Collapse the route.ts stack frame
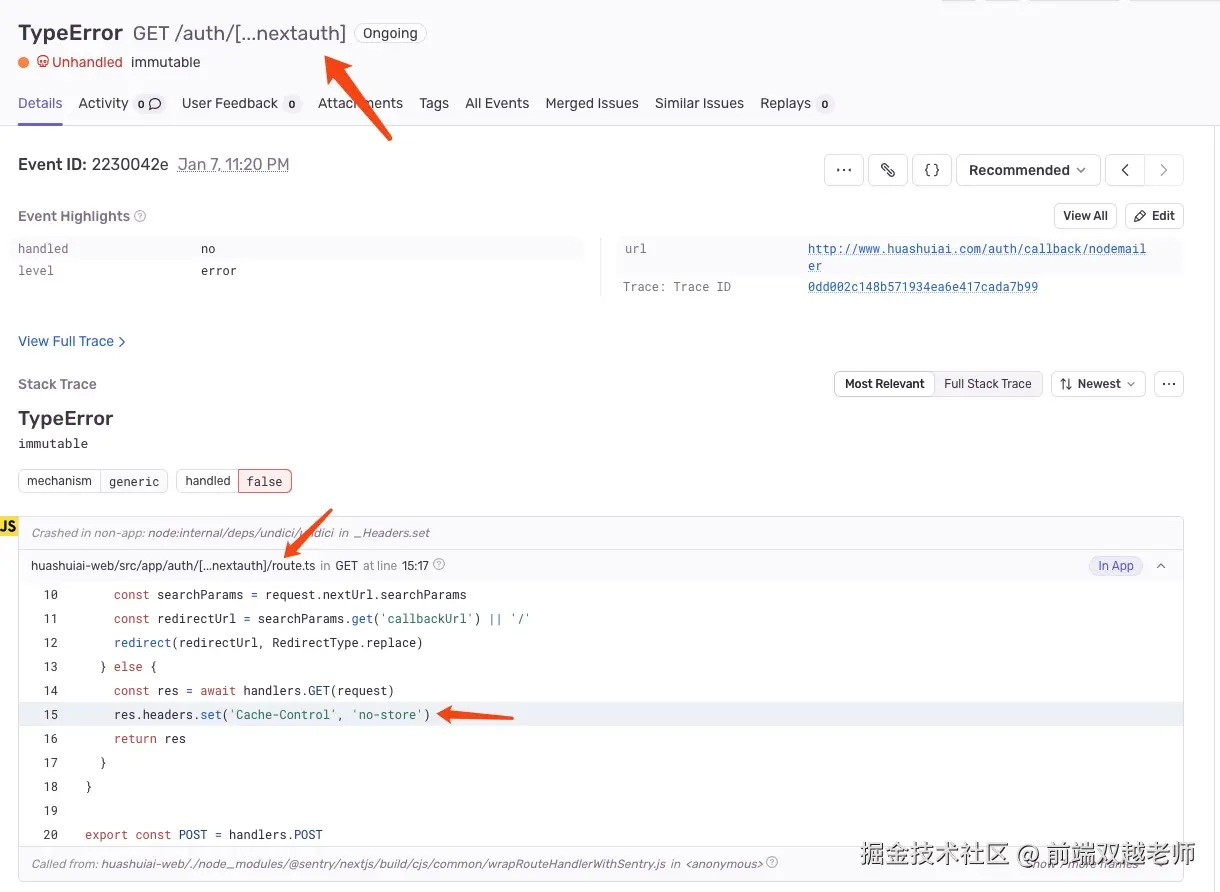This screenshot has height=892, width=1220. (1160, 565)
